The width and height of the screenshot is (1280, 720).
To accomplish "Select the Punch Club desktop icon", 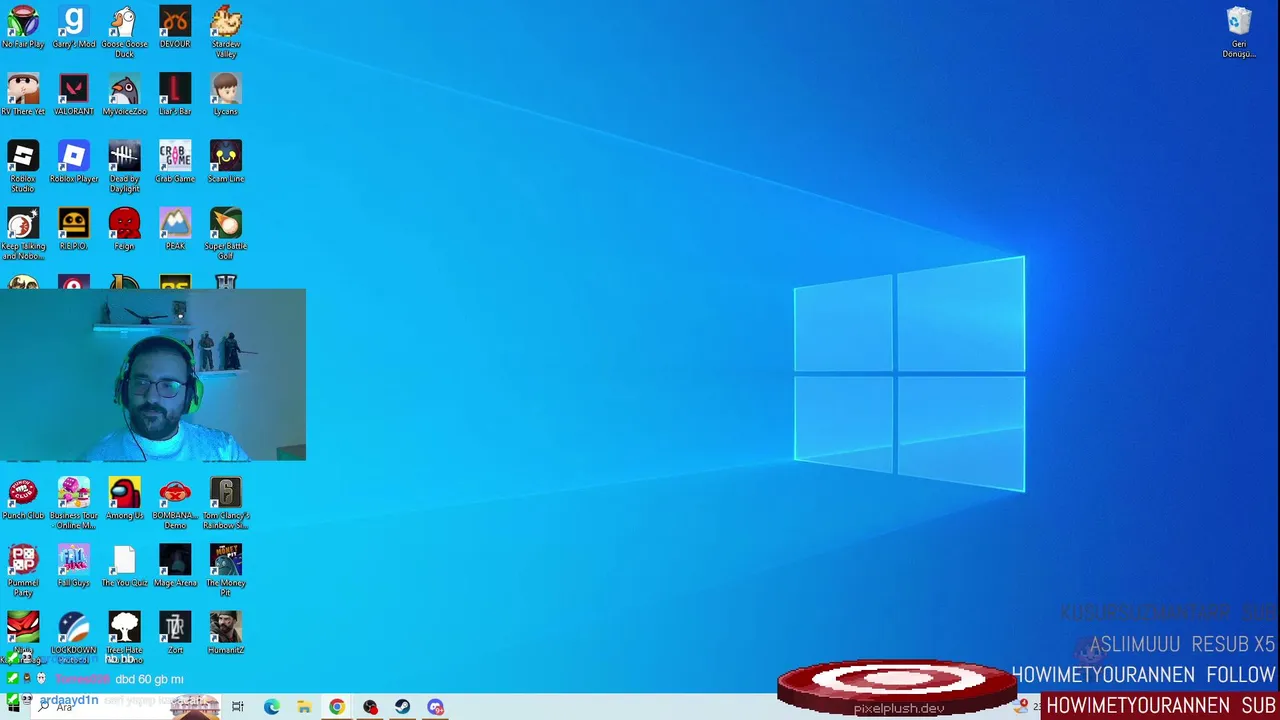I will coord(23,499).
